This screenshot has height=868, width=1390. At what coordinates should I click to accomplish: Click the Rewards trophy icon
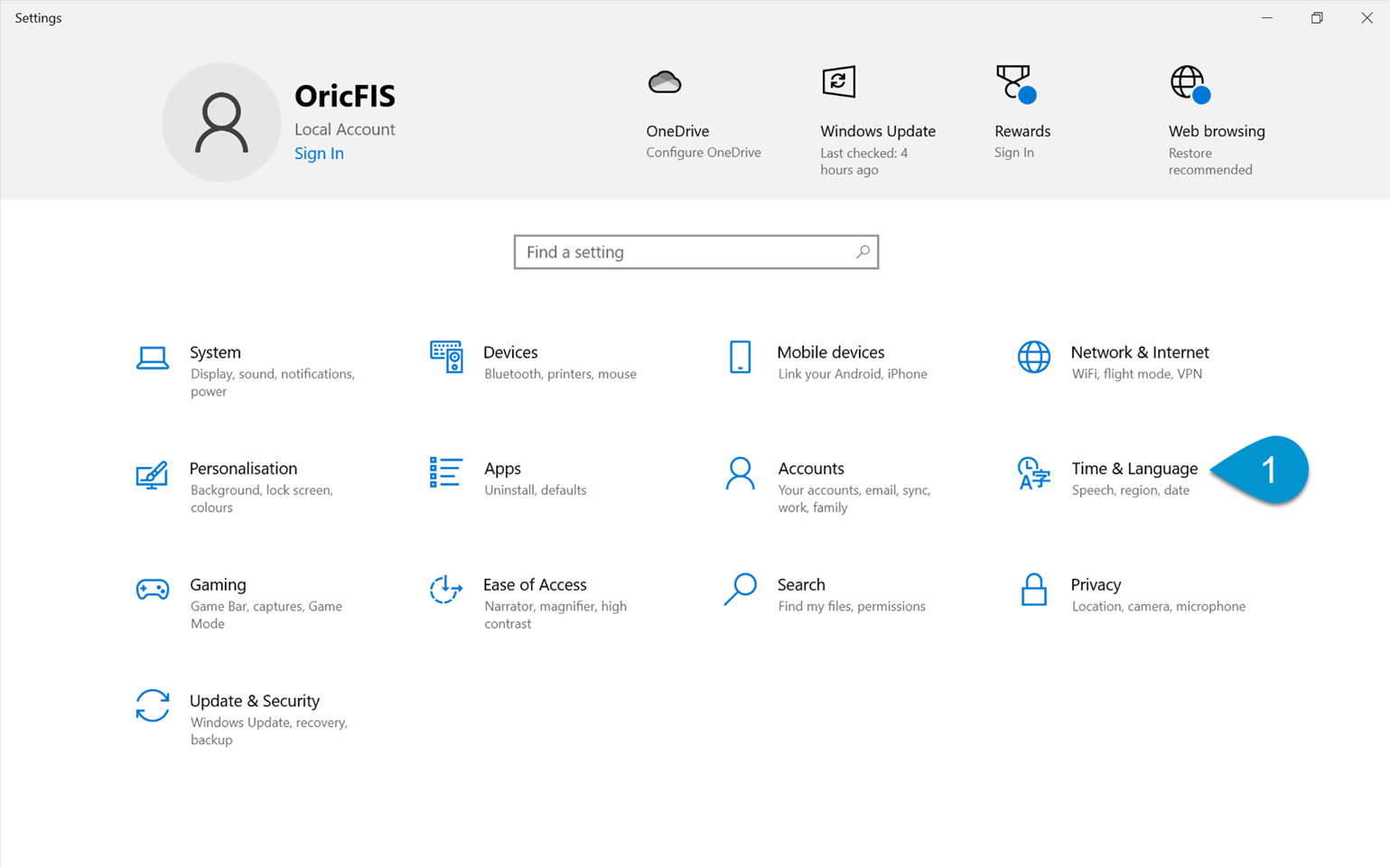(1015, 83)
